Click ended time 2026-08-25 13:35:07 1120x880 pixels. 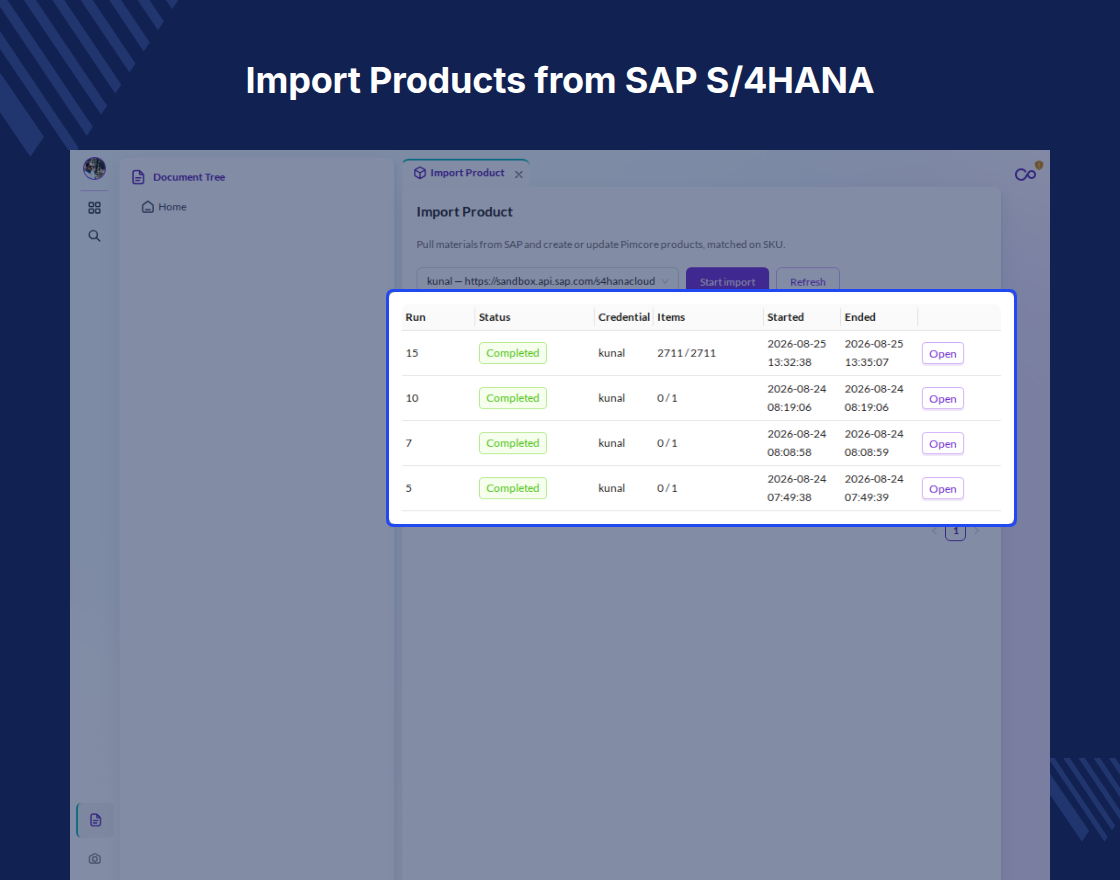click(x=874, y=353)
